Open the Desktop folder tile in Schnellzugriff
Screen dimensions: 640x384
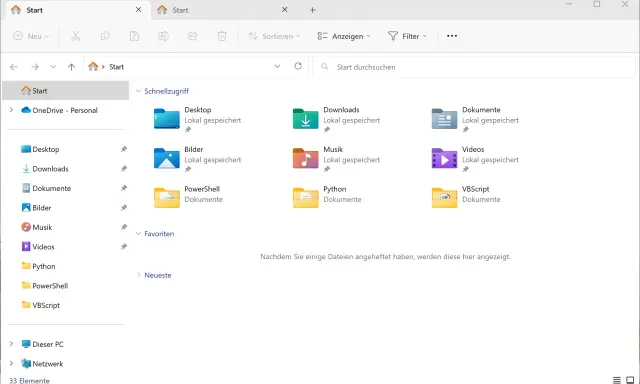pos(198,119)
